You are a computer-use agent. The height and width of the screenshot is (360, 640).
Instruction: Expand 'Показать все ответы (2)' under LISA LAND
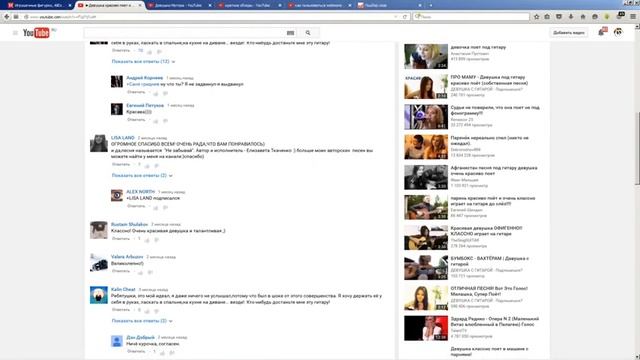click(x=142, y=176)
